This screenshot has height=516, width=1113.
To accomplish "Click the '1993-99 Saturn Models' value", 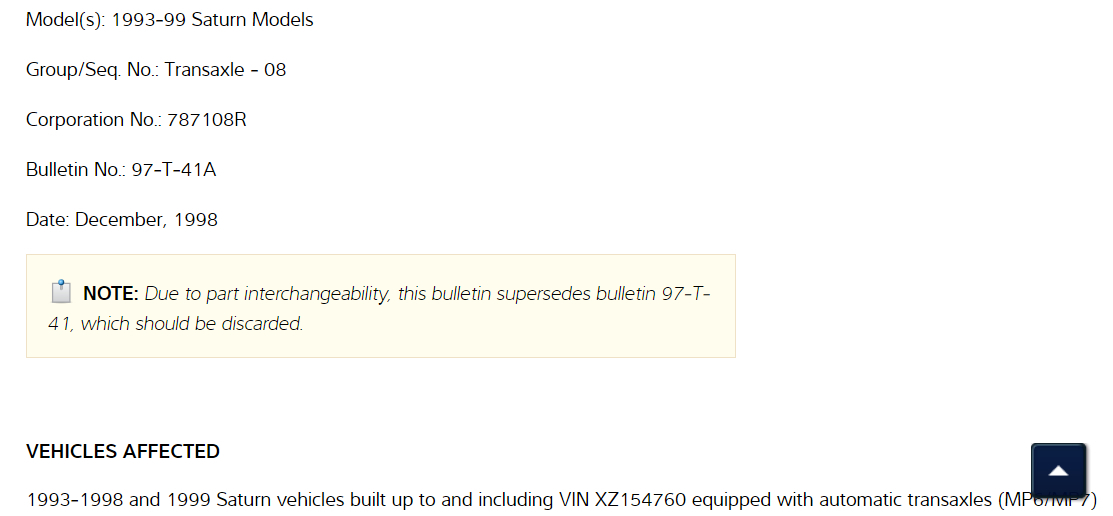I will (212, 20).
